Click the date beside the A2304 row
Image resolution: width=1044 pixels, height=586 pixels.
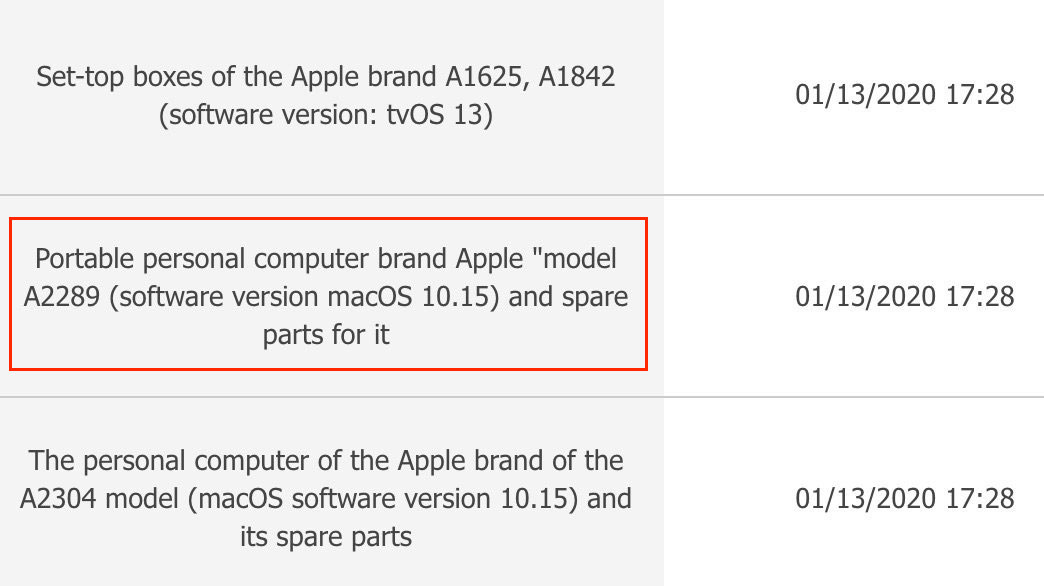click(x=905, y=498)
